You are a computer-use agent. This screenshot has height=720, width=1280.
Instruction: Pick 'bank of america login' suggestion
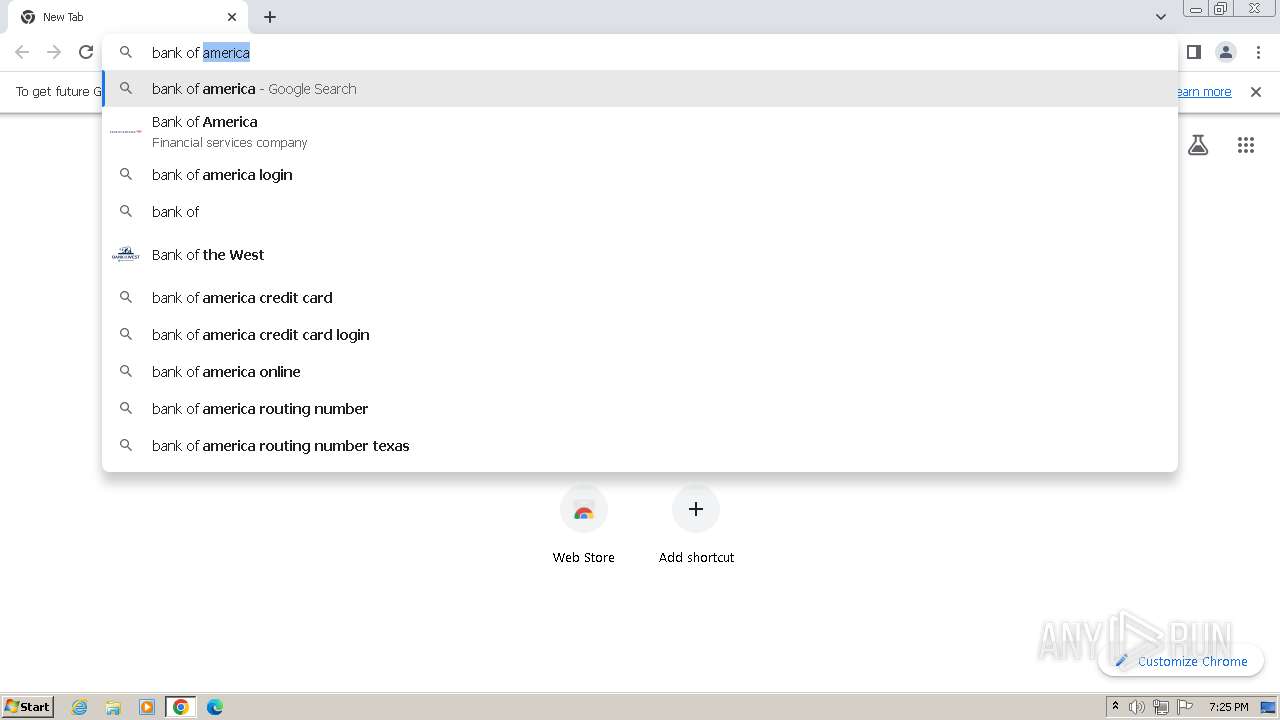pos(640,175)
